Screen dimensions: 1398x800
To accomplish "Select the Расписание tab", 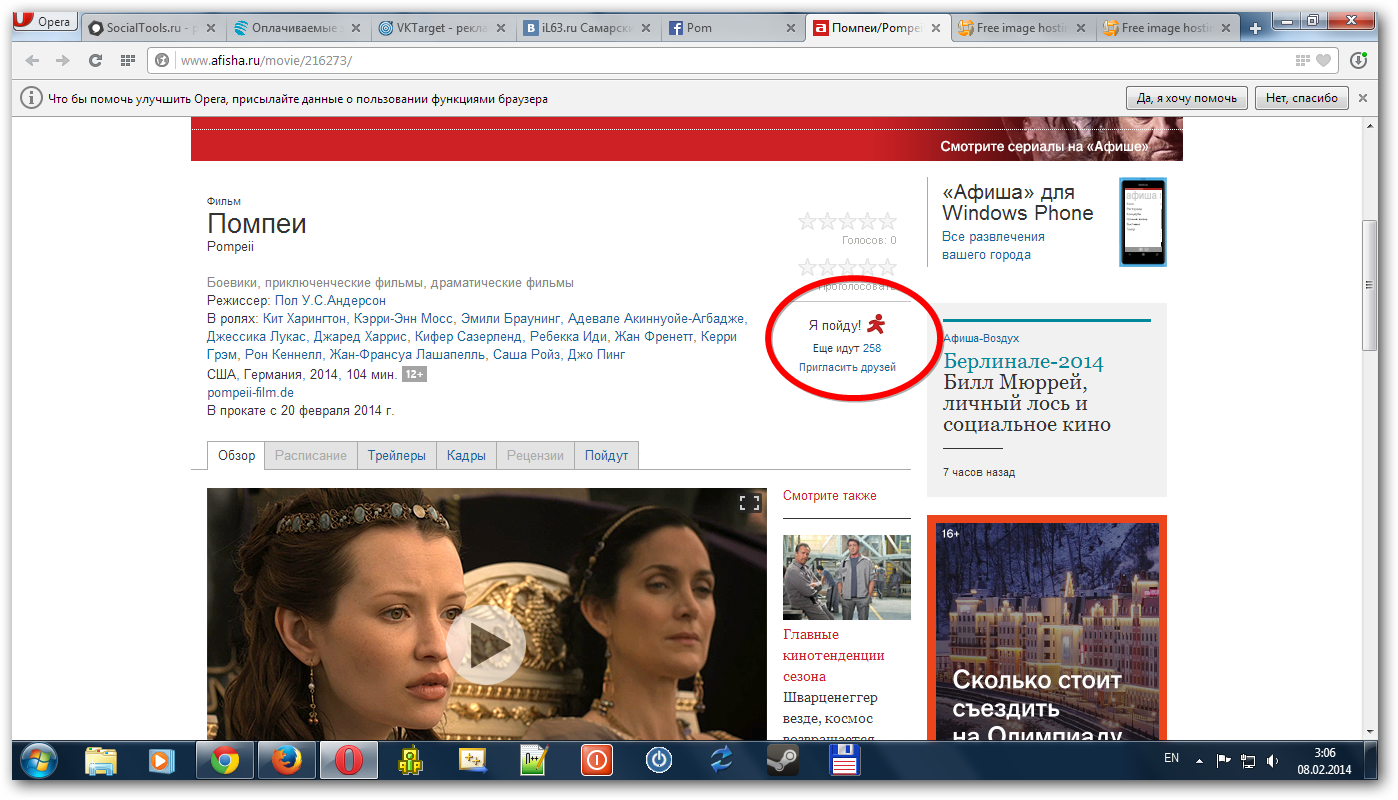I will [x=311, y=455].
